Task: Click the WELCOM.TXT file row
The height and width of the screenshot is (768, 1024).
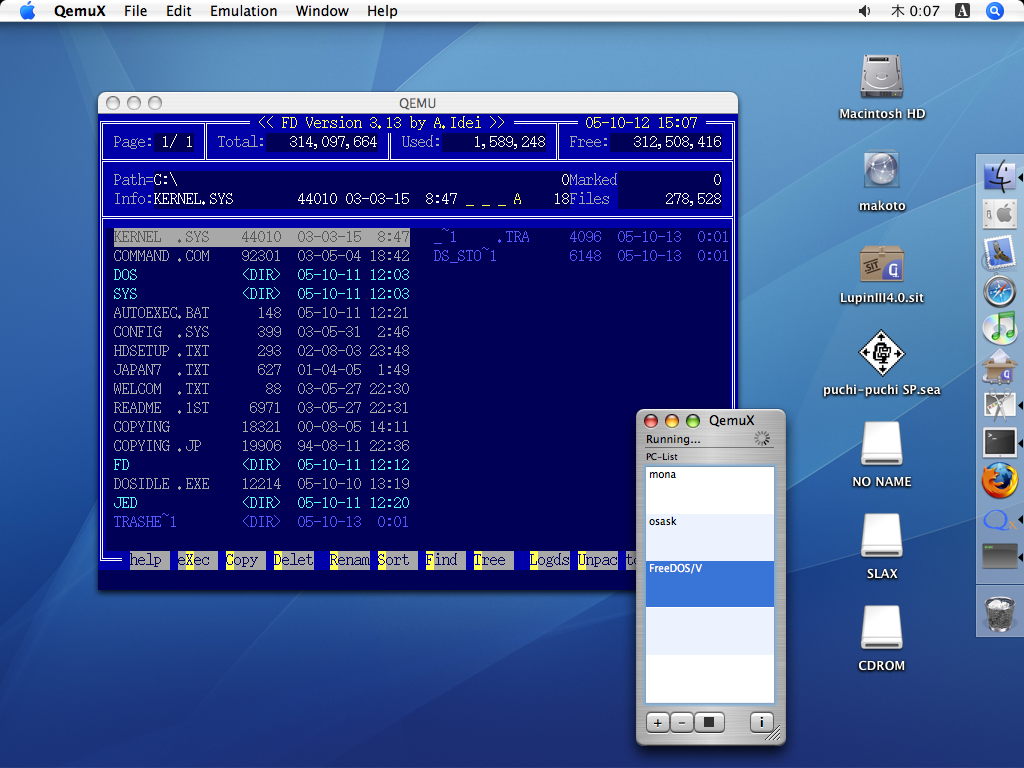Action: click(x=261, y=389)
